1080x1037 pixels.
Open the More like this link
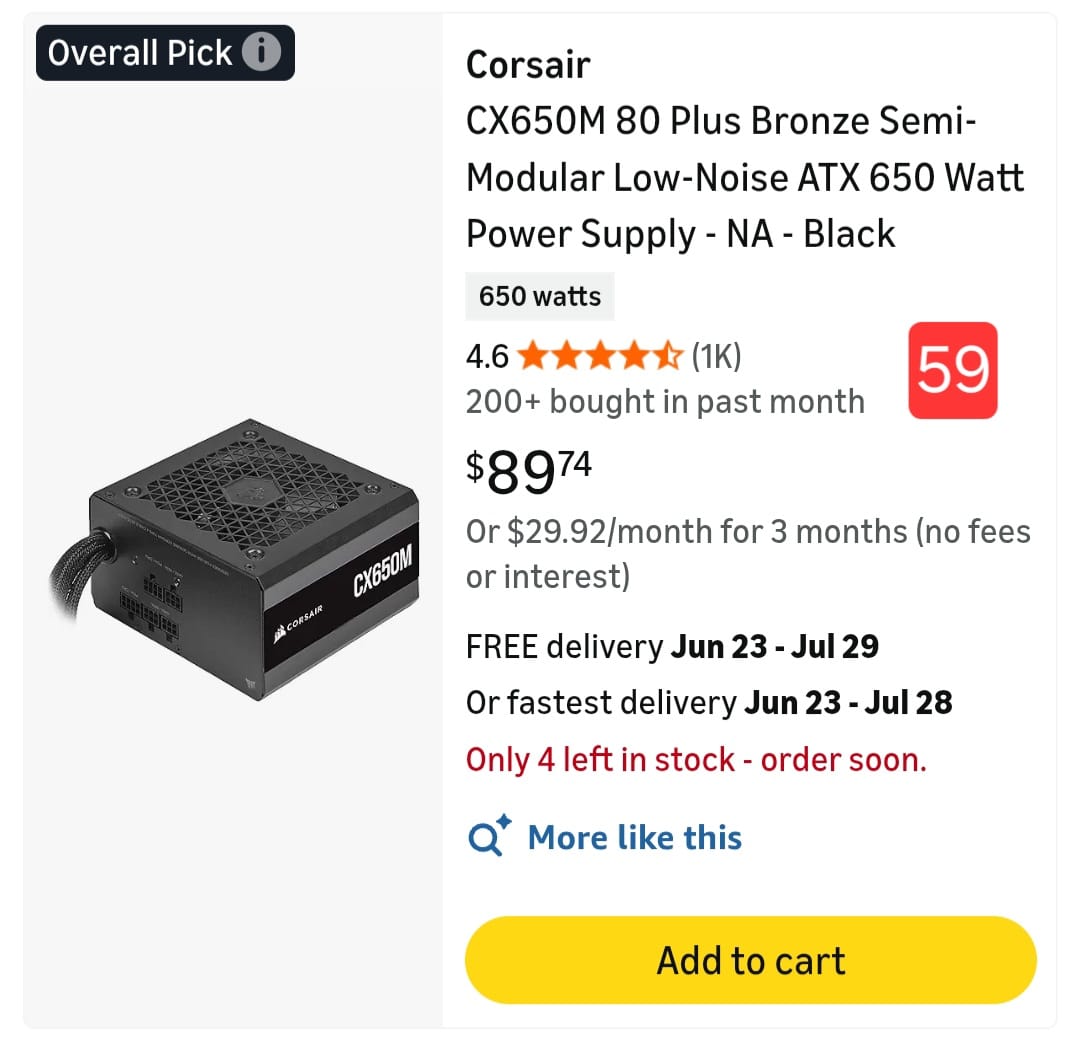coord(635,837)
